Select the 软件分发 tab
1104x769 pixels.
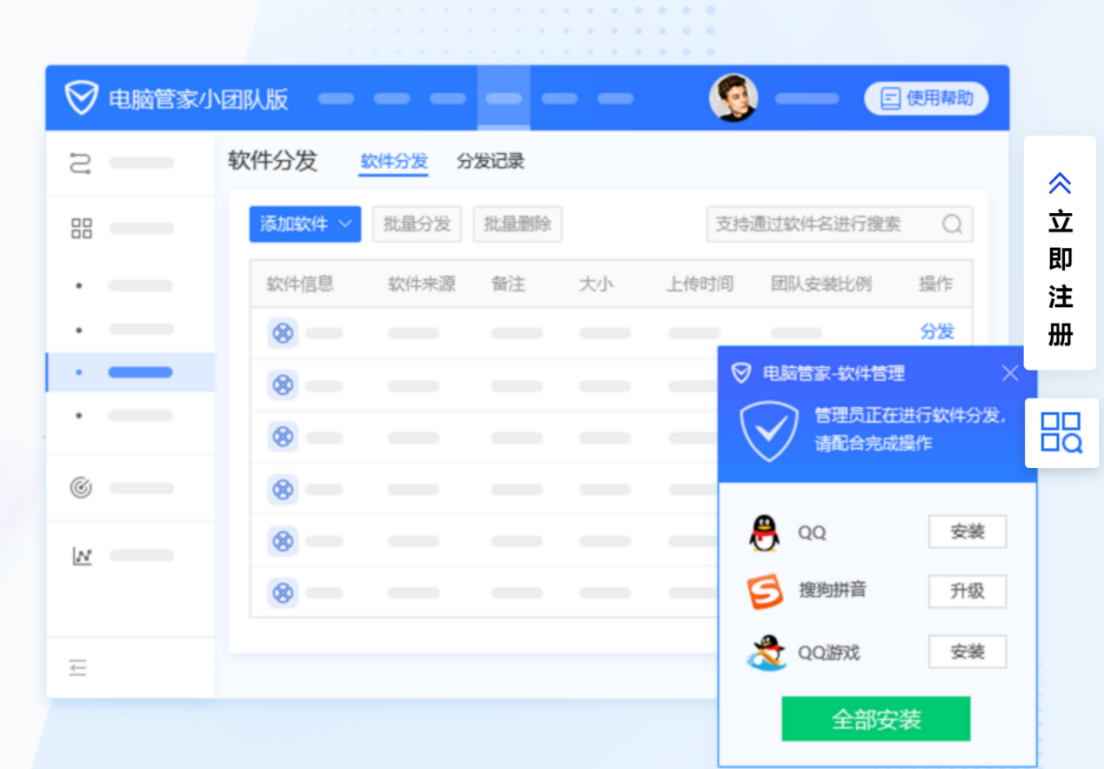point(392,162)
